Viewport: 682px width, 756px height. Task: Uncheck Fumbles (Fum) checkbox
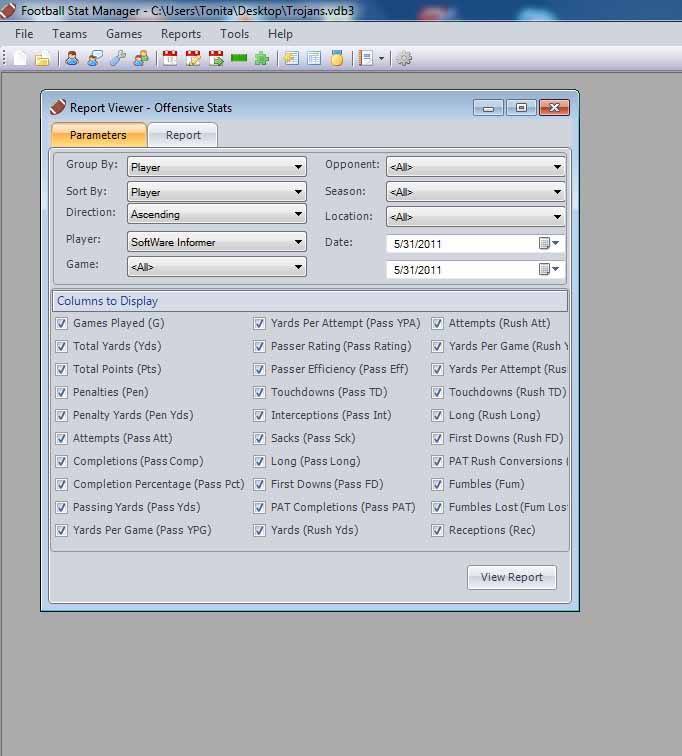click(437, 484)
